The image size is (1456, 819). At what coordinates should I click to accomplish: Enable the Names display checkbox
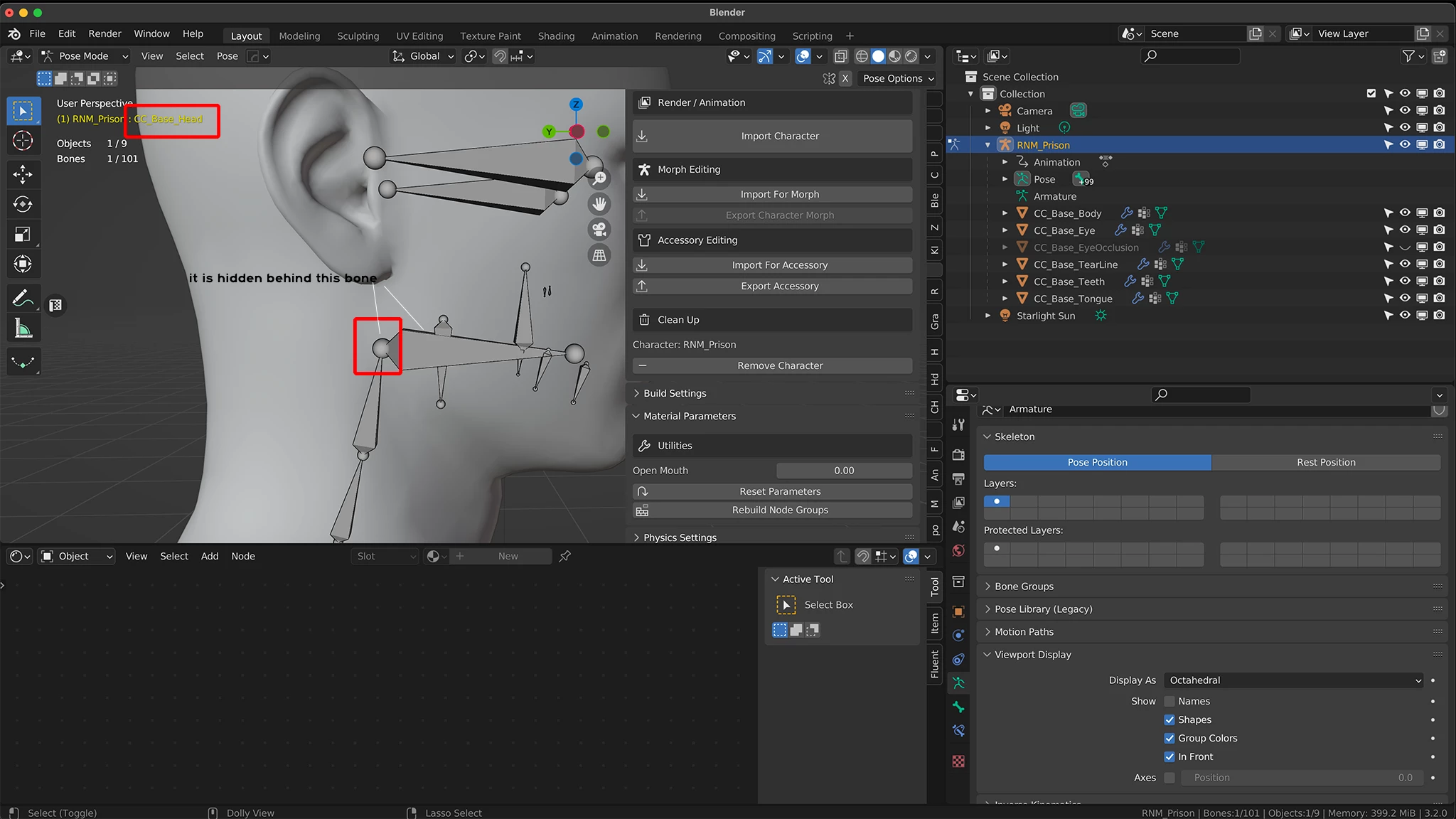coord(1169,701)
